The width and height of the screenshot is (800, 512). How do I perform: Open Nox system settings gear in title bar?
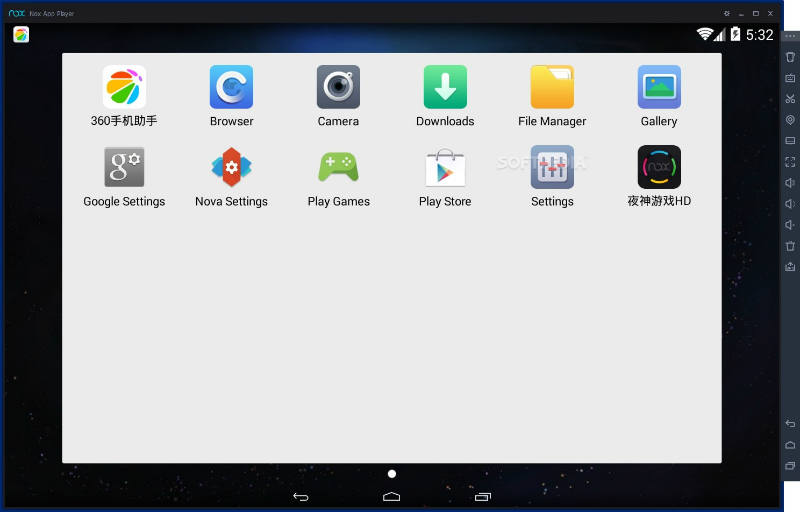[726, 13]
